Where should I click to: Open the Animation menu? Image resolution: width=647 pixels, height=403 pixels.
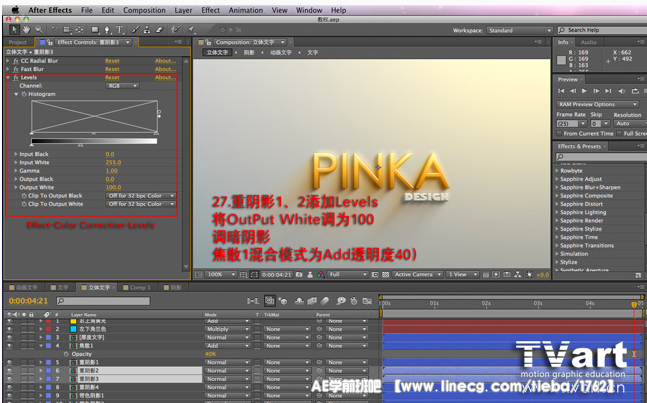coord(246,10)
